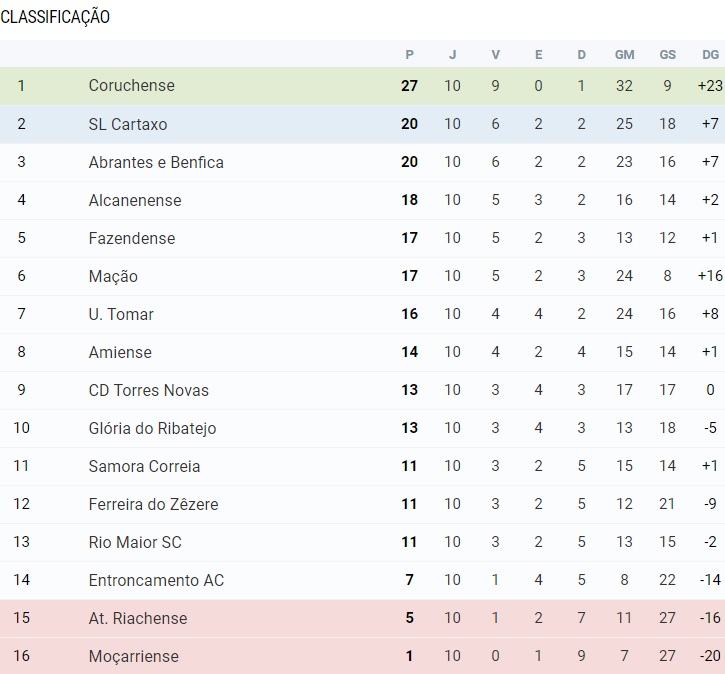Open the At. Riachense team page
The image size is (725, 674).
click(138, 618)
